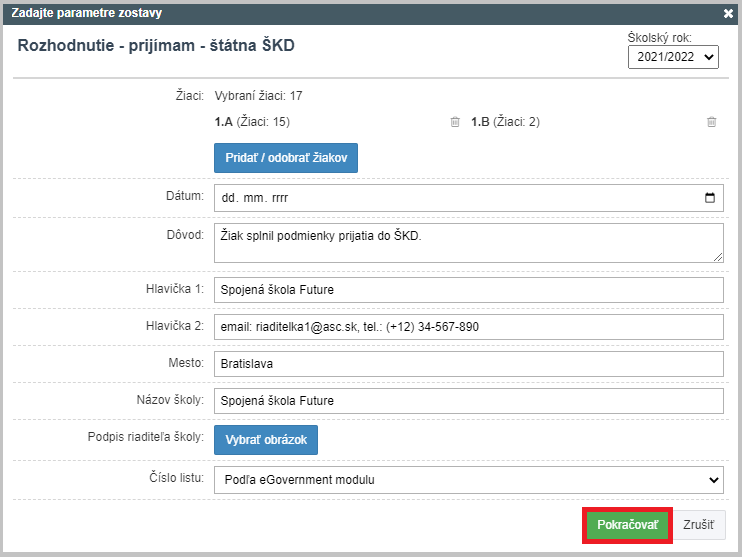Click the Pridať / odobrať žiakov button
742x557 pixels.
click(286, 158)
